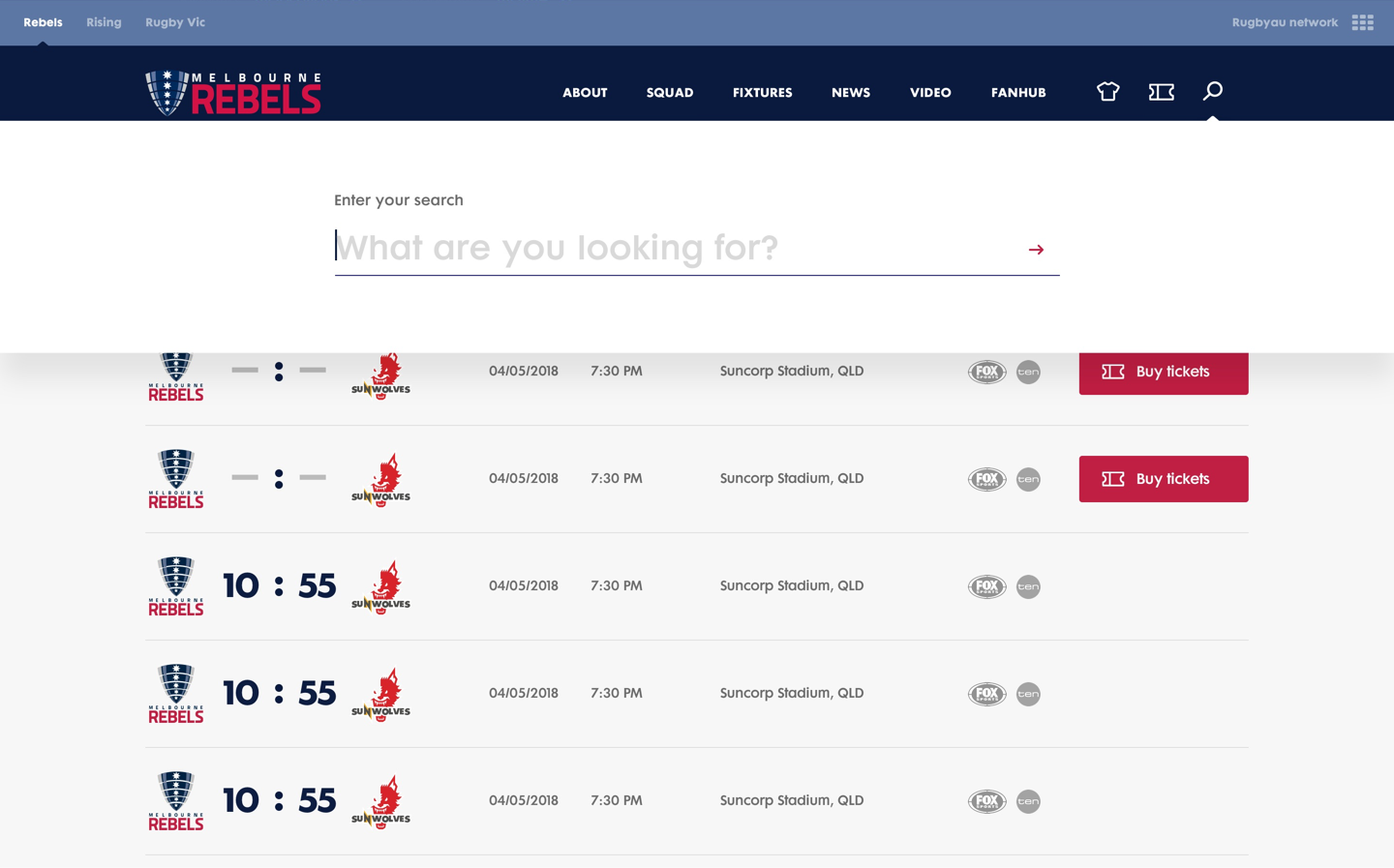The width and height of the screenshot is (1394, 868).
Task: Click the 'Enter your search' label
Action: [399, 200]
